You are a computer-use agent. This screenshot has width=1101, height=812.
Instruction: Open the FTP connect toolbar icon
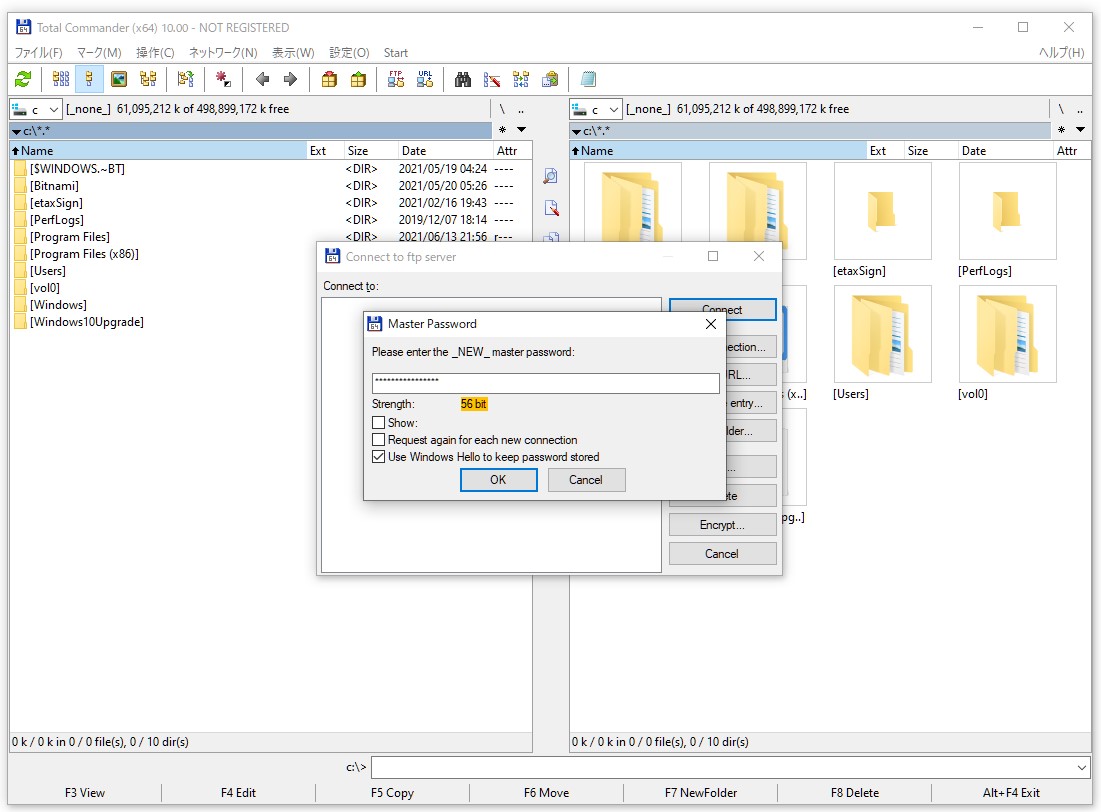click(396, 79)
